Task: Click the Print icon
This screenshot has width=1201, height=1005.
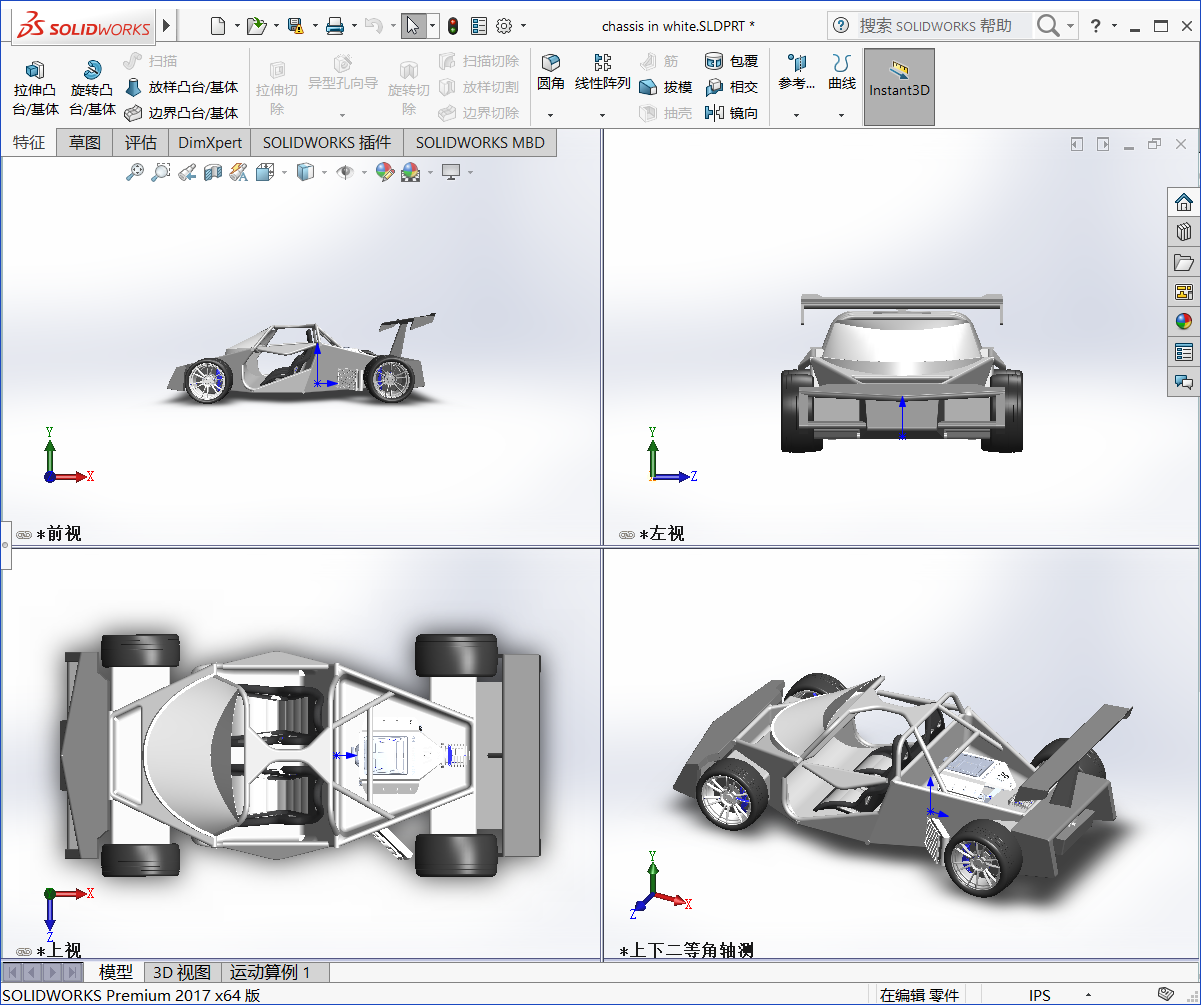Action: pyautogui.click(x=335, y=26)
